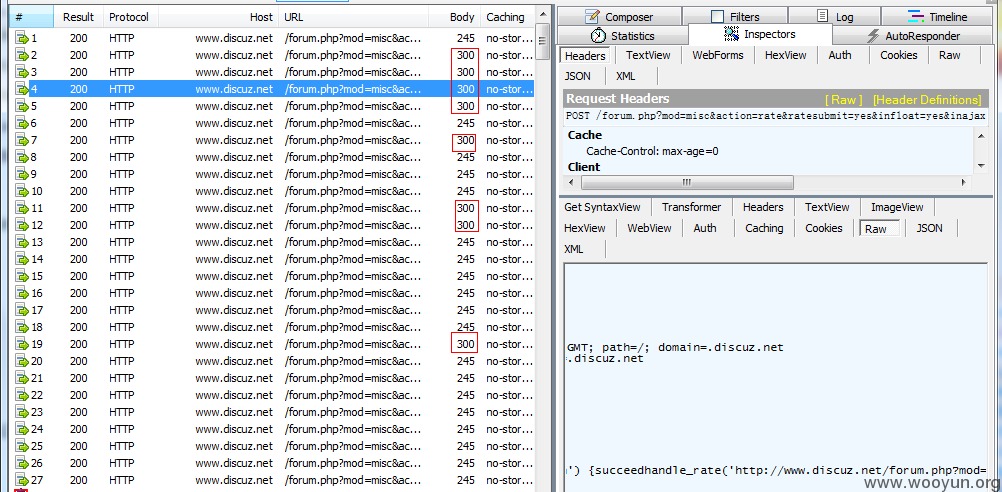
Task: Open the response Transformer tab
Action: 691,207
